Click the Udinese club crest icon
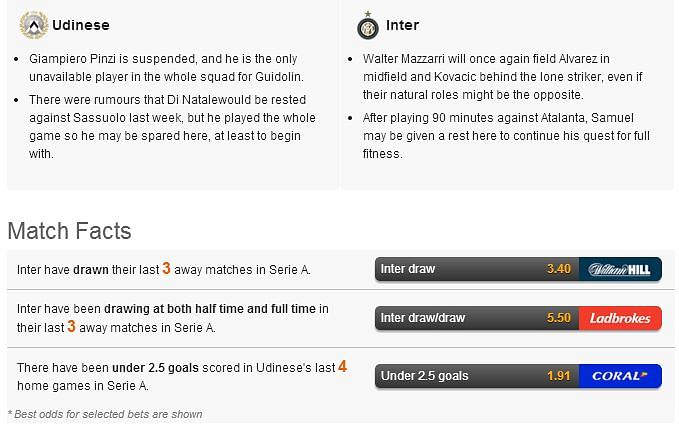This screenshot has width=679, height=436. point(34,25)
